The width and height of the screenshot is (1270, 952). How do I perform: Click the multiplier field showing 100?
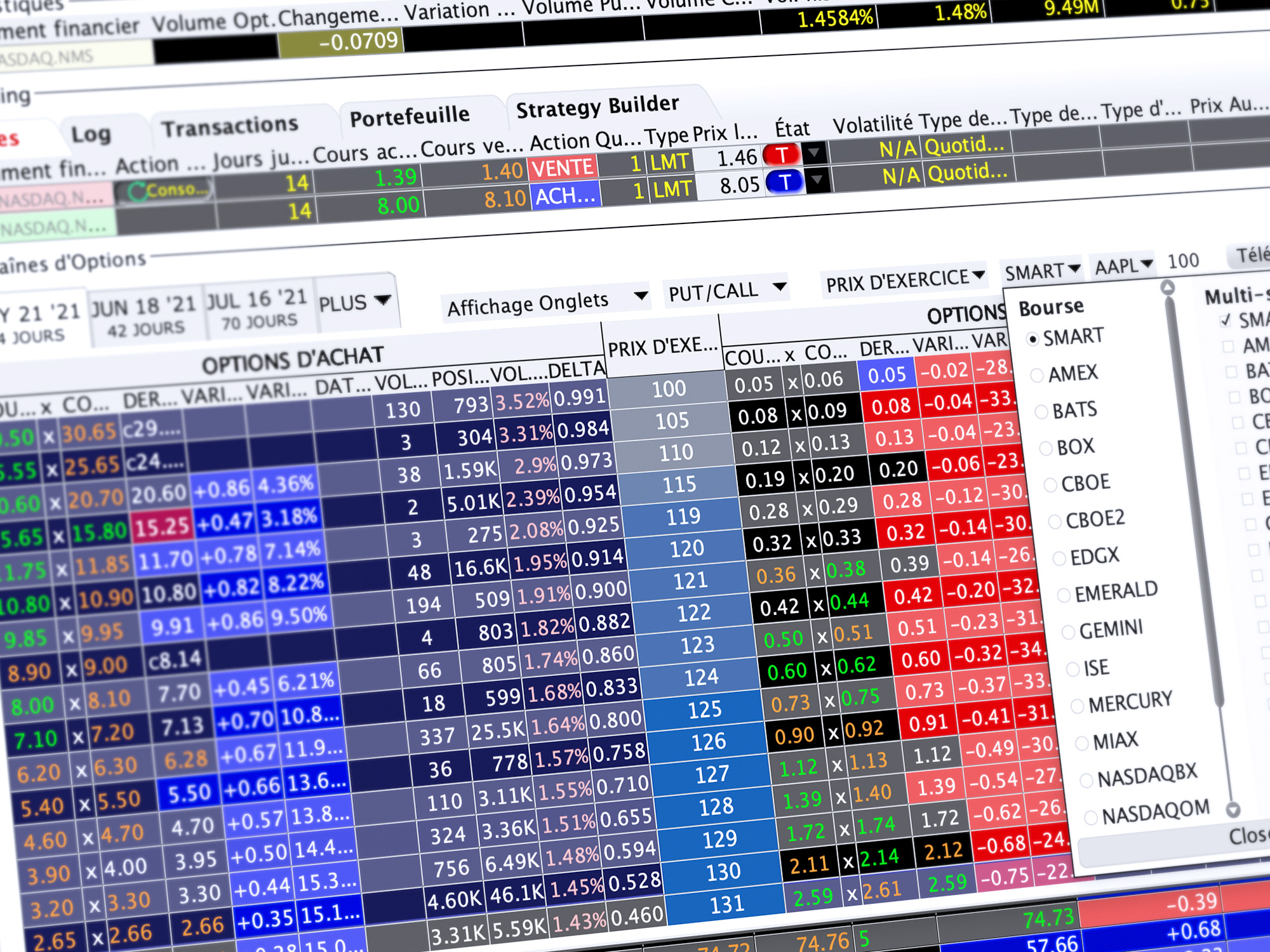coord(1183,261)
